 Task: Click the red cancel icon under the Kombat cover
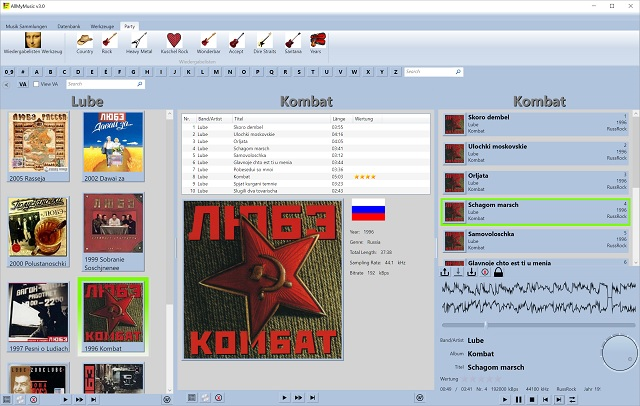219,397
